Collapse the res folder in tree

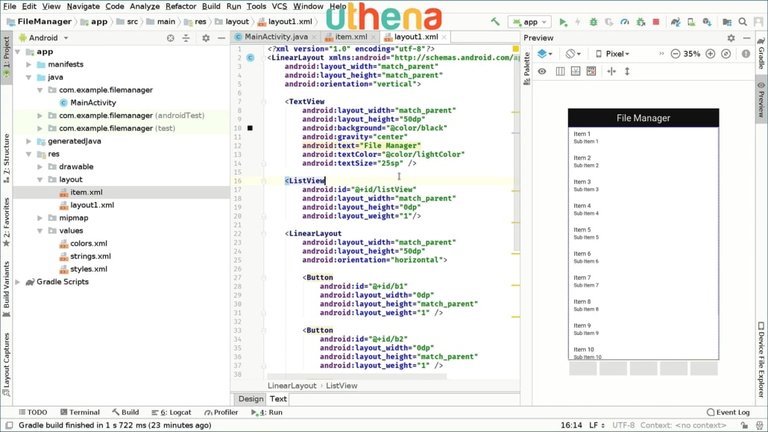[x=29, y=154]
